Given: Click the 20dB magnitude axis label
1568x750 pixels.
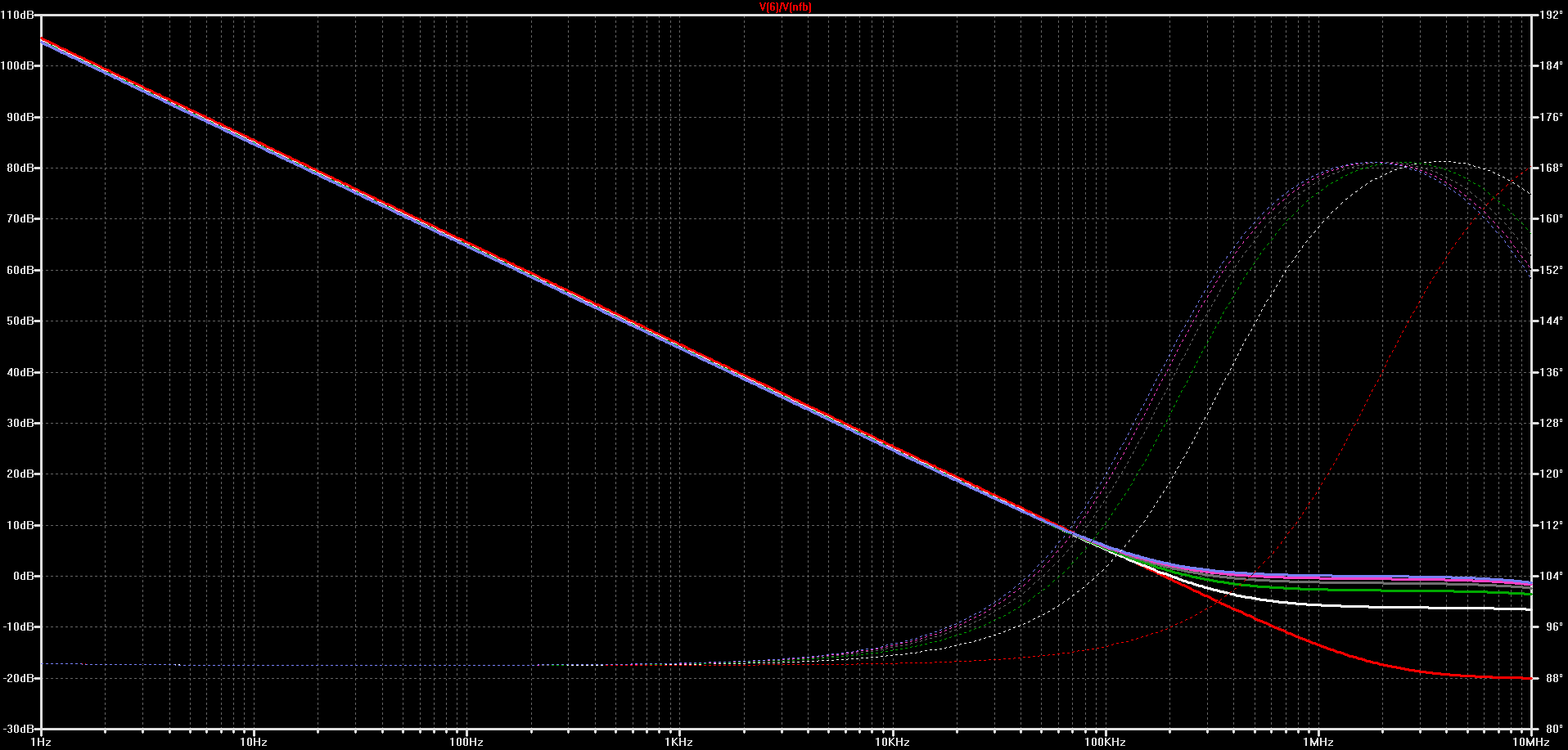Looking at the screenshot, I should click(x=20, y=474).
